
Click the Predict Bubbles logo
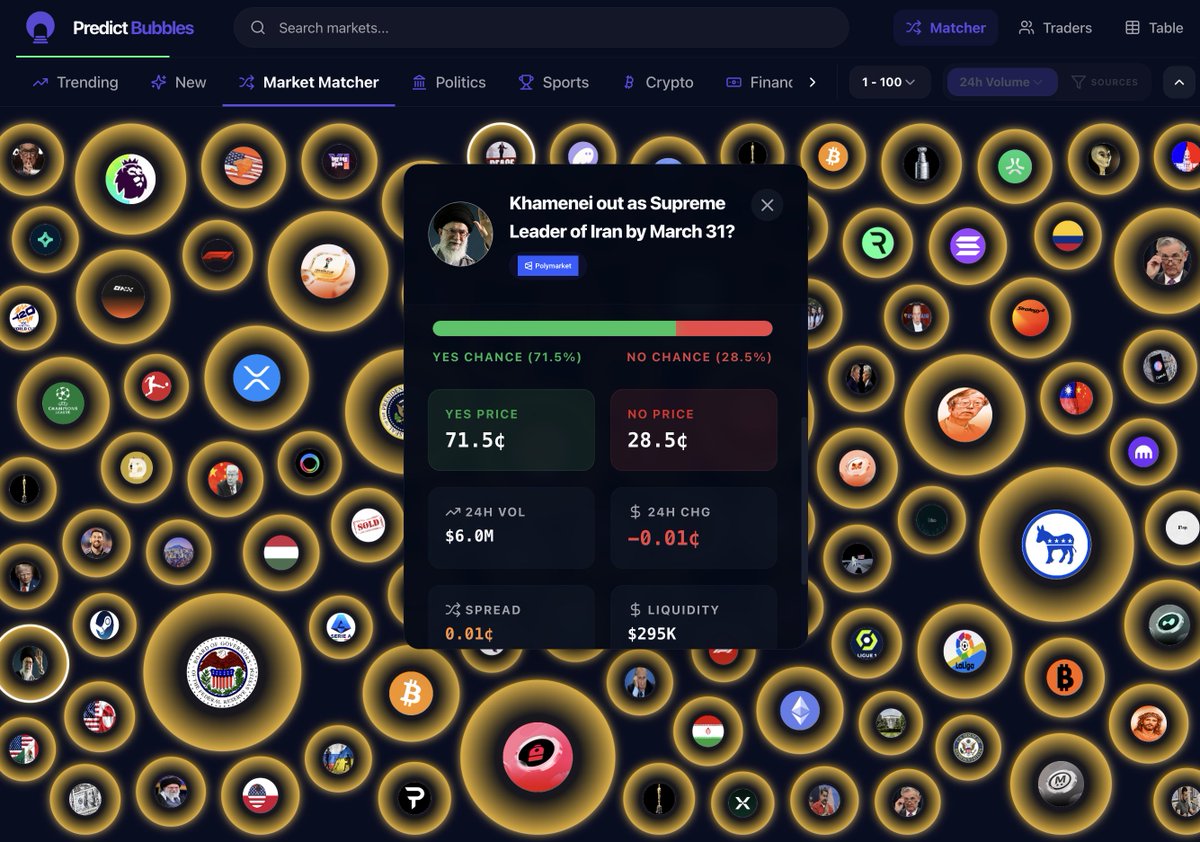click(x=109, y=28)
